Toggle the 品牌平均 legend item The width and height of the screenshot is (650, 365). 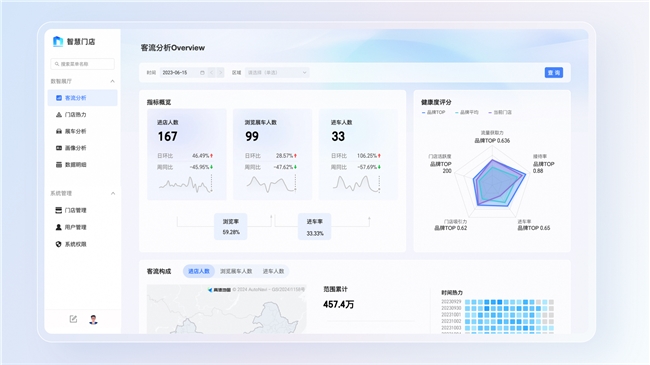[467, 112]
